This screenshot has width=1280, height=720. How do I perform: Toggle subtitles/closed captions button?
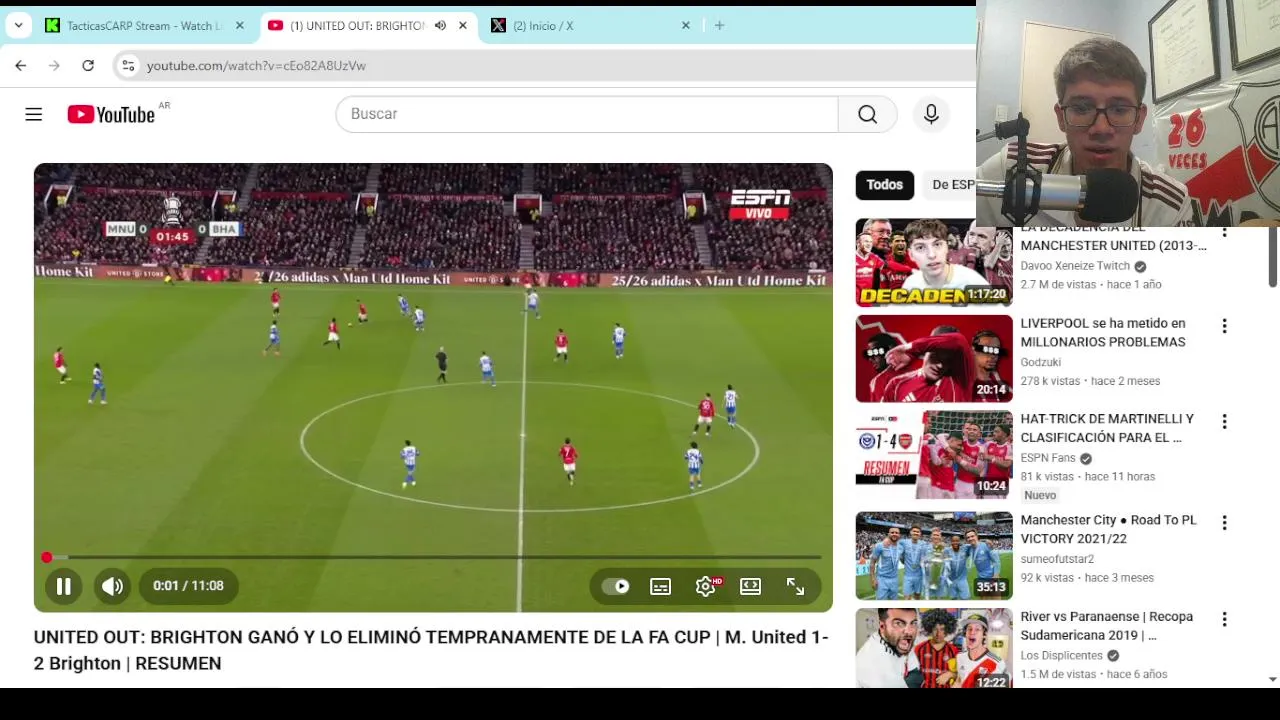click(660, 586)
